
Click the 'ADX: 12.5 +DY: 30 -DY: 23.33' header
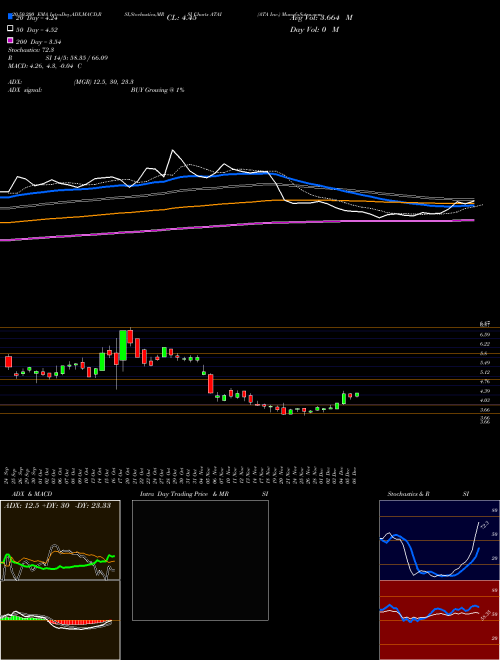pos(57,505)
